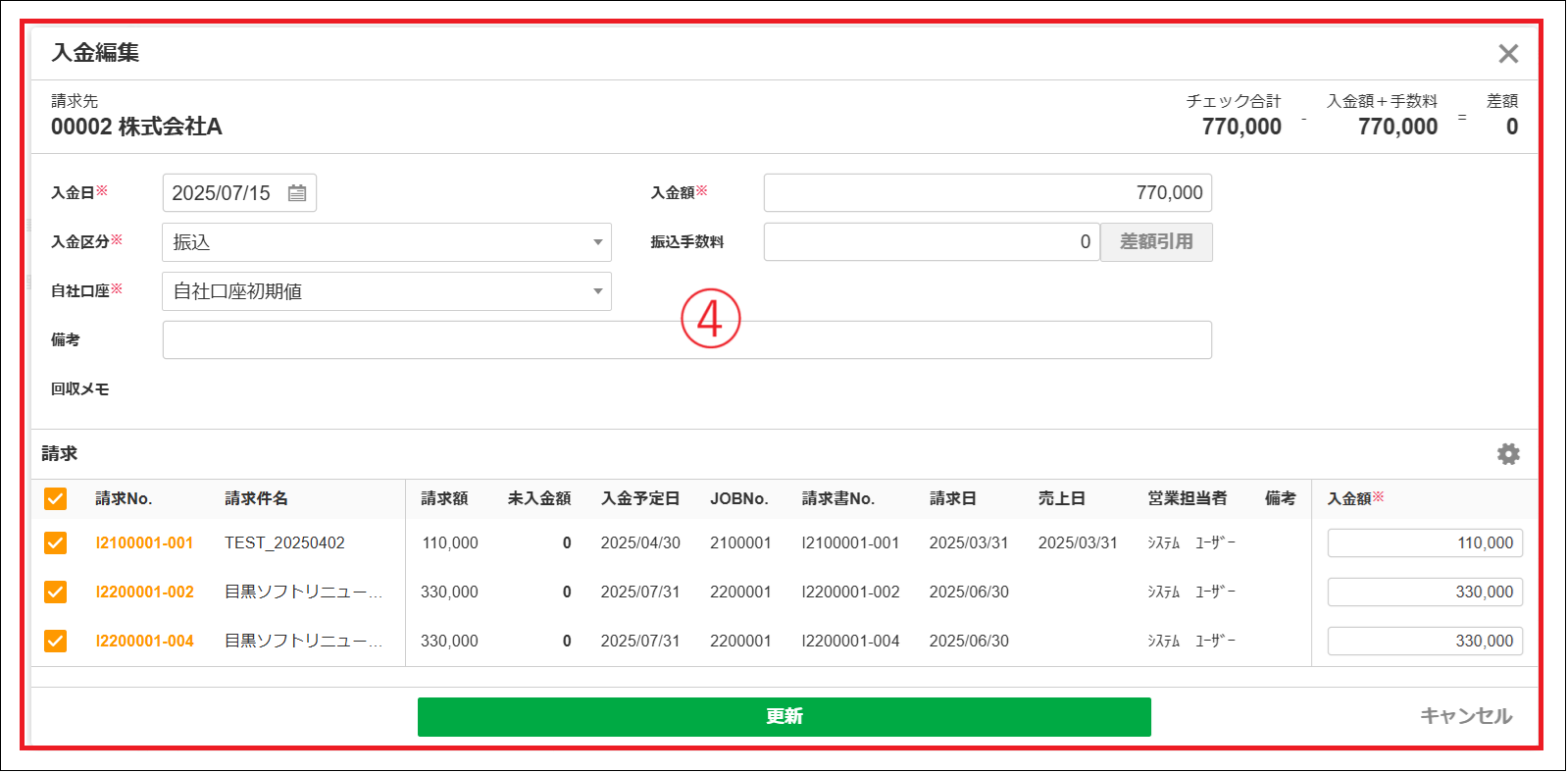Open calendar picker for 入金日
1568x773 pixels.
(297, 193)
